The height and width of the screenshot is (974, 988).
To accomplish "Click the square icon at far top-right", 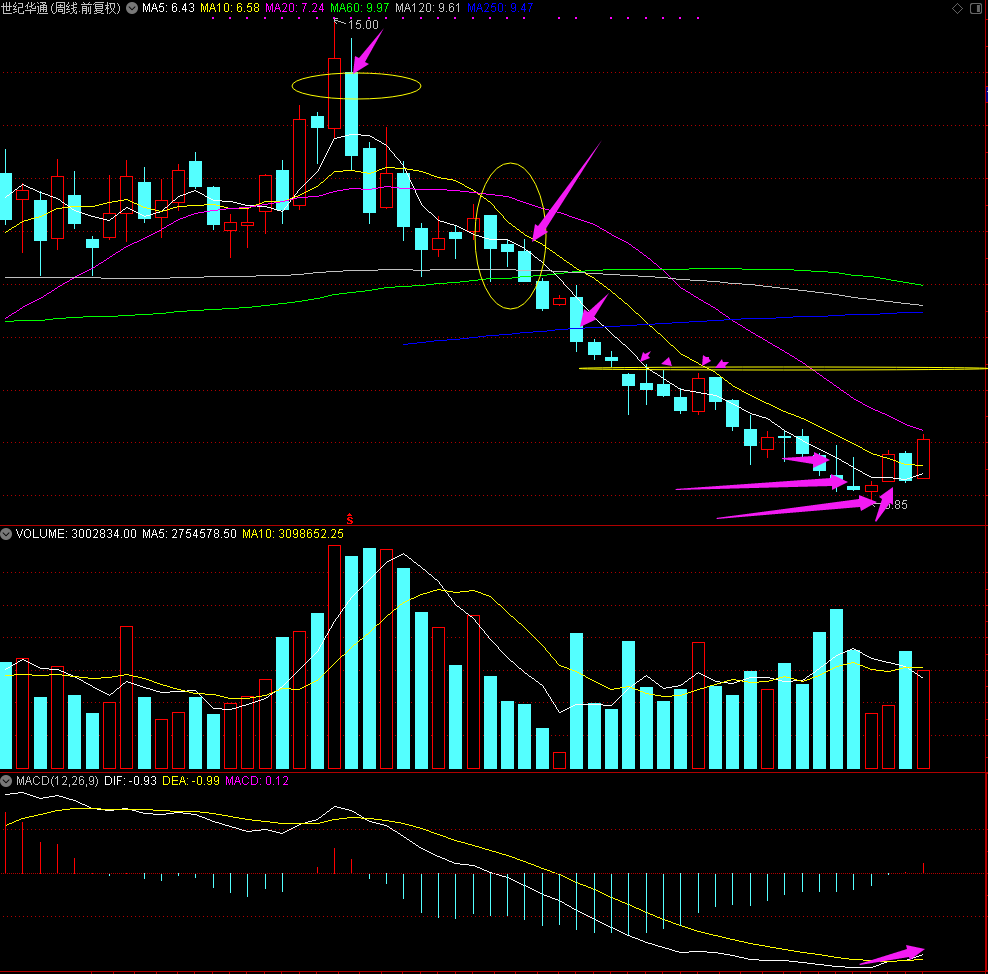I will coord(977,8).
